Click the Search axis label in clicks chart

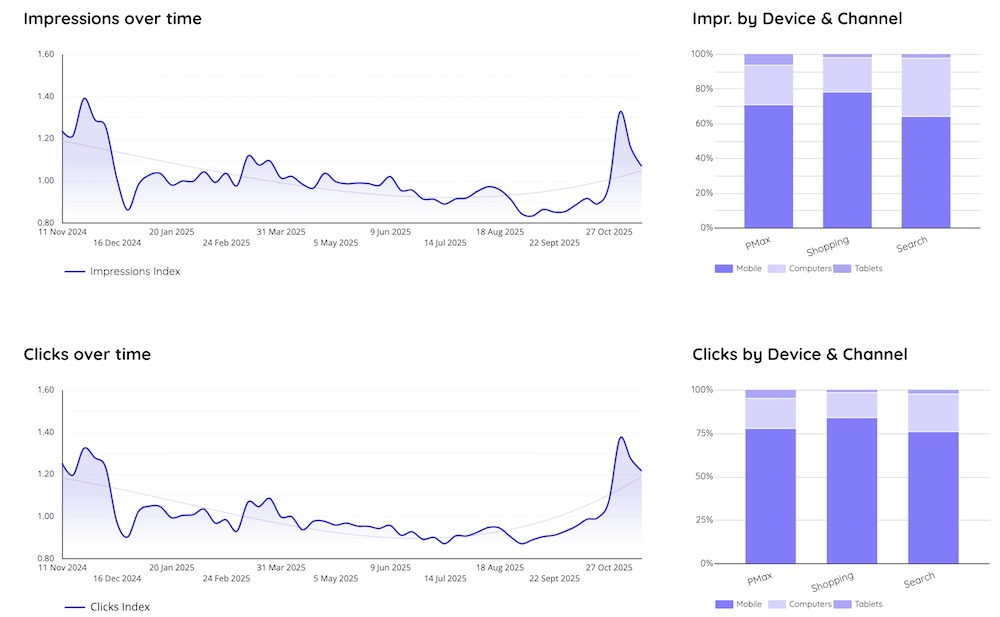919,580
